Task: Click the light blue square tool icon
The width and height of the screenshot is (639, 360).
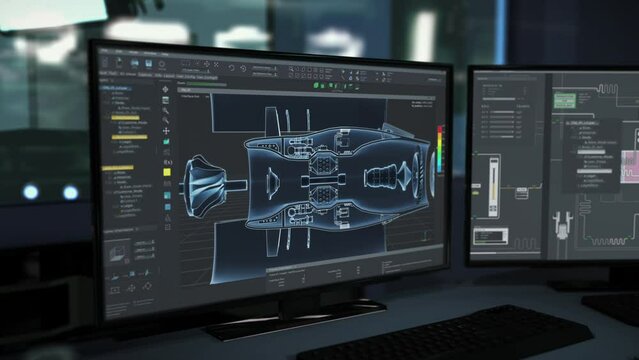Action: tap(167, 207)
